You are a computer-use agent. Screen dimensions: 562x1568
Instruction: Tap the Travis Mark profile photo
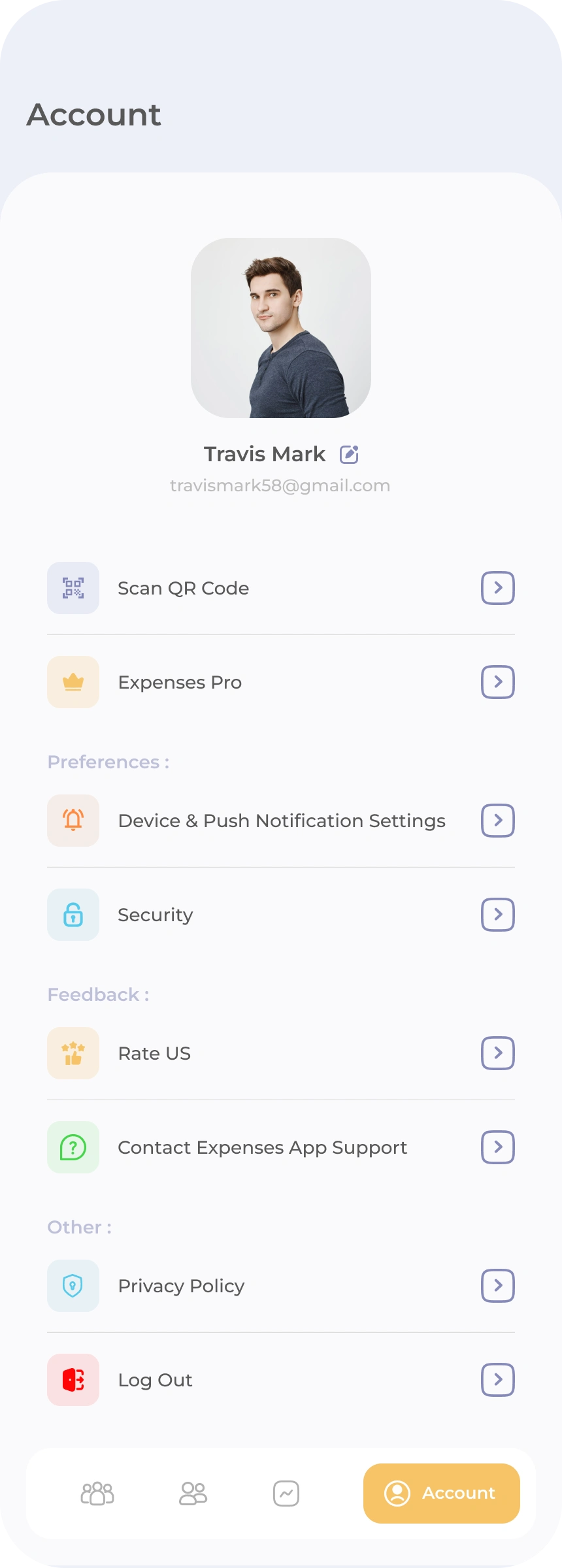click(x=281, y=328)
